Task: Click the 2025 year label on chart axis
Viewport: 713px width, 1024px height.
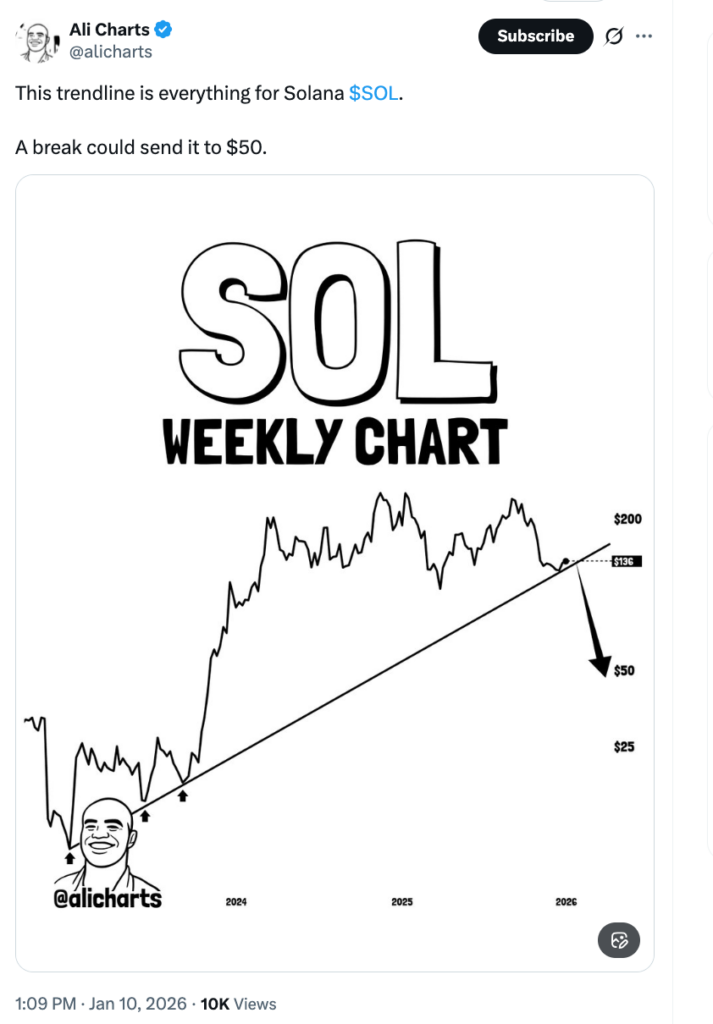Action: pos(402,902)
